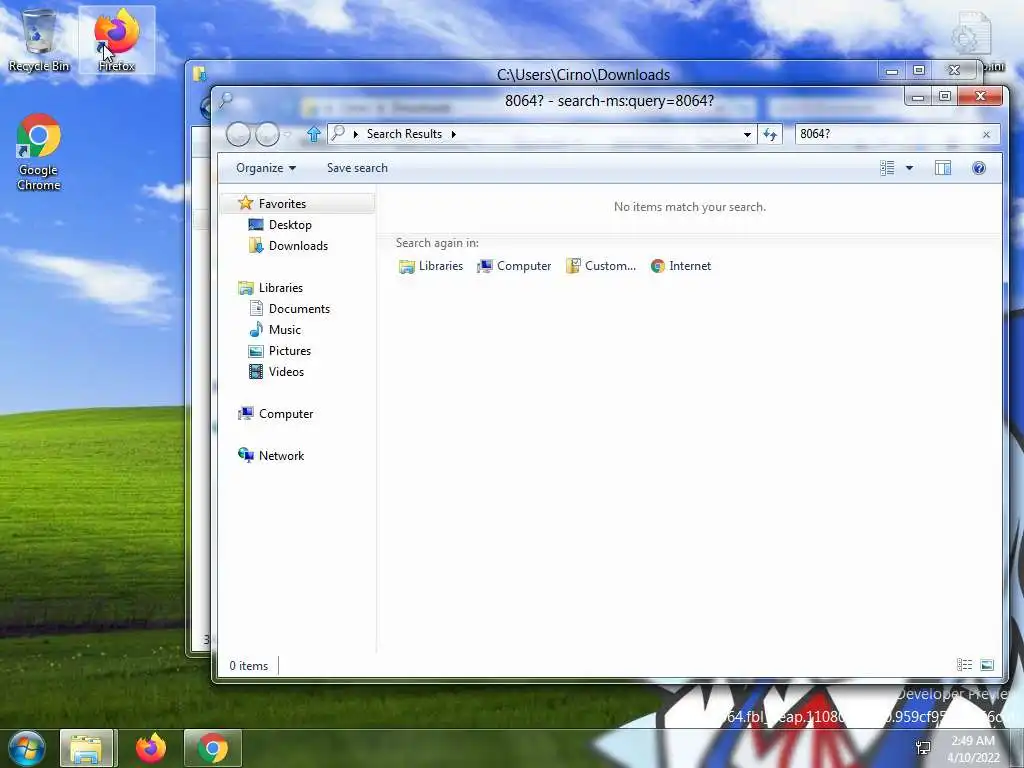Search again in Computer
This screenshot has width=1024, height=768.
(x=514, y=266)
